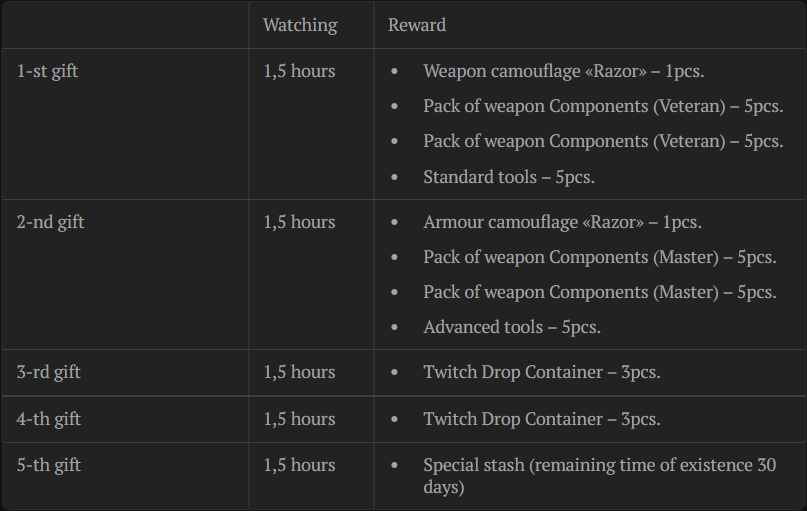This screenshot has height=511, width=807.
Task: Click the Standard tools – 5pcs entry
Action: click(x=509, y=177)
